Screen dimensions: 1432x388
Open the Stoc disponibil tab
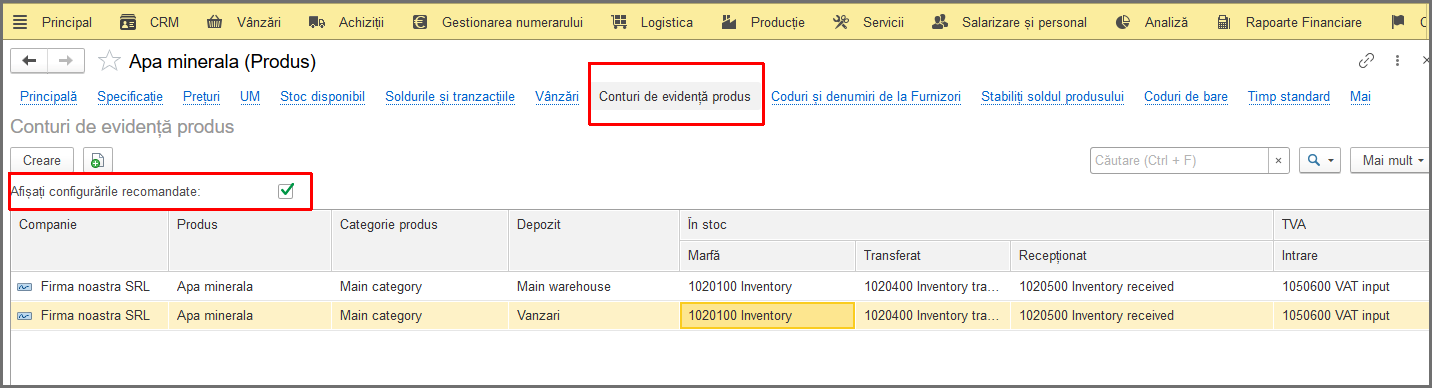322,97
